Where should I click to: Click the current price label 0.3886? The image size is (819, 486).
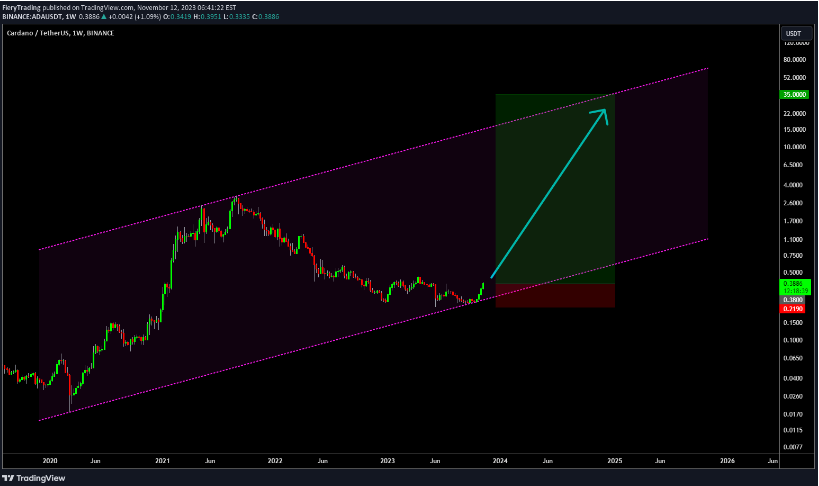pos(794,283)
